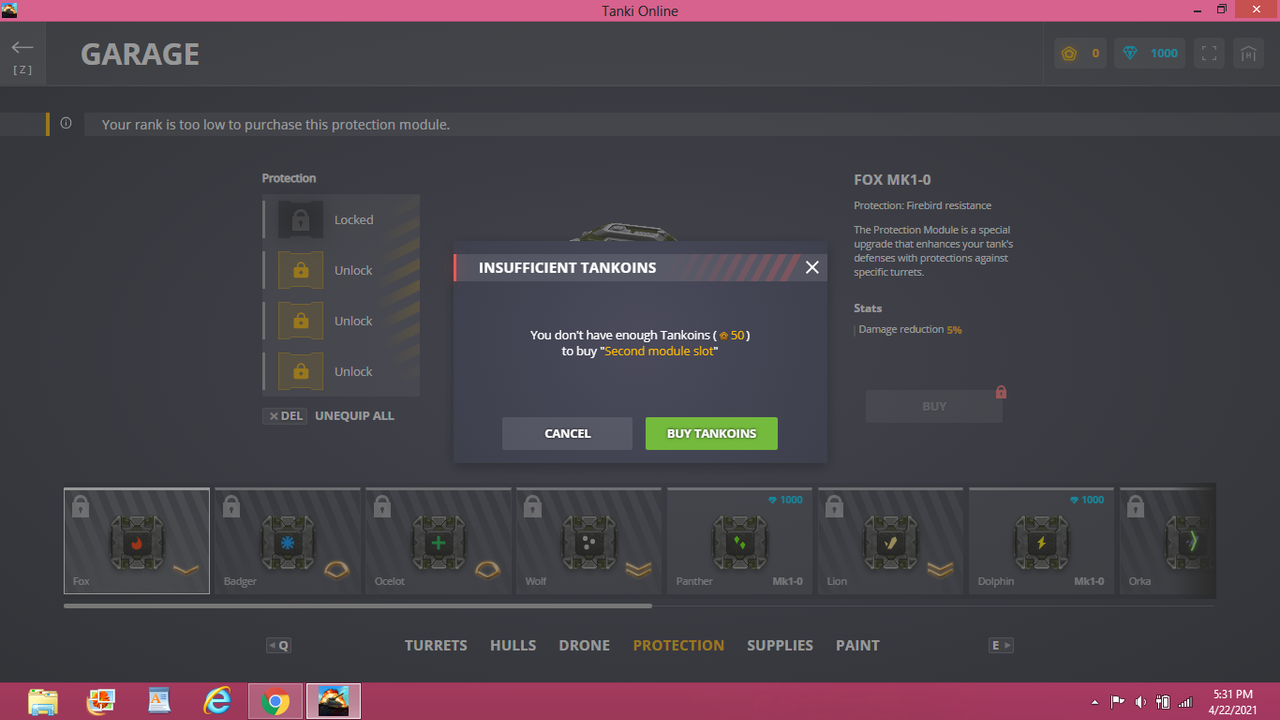1280x720 pixels.
Task: Click the module list horizontal scrollbar
Action: click(358, 606)
